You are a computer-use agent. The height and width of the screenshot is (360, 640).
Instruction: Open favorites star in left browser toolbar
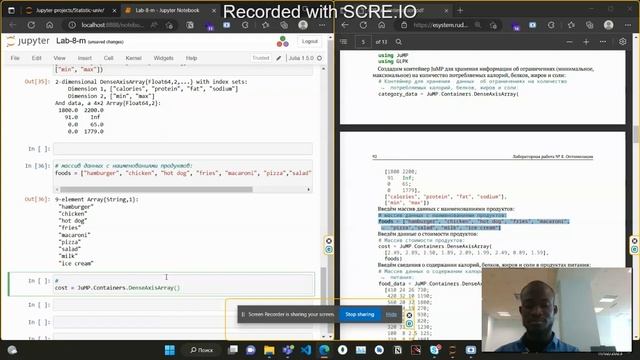[266, 25]
